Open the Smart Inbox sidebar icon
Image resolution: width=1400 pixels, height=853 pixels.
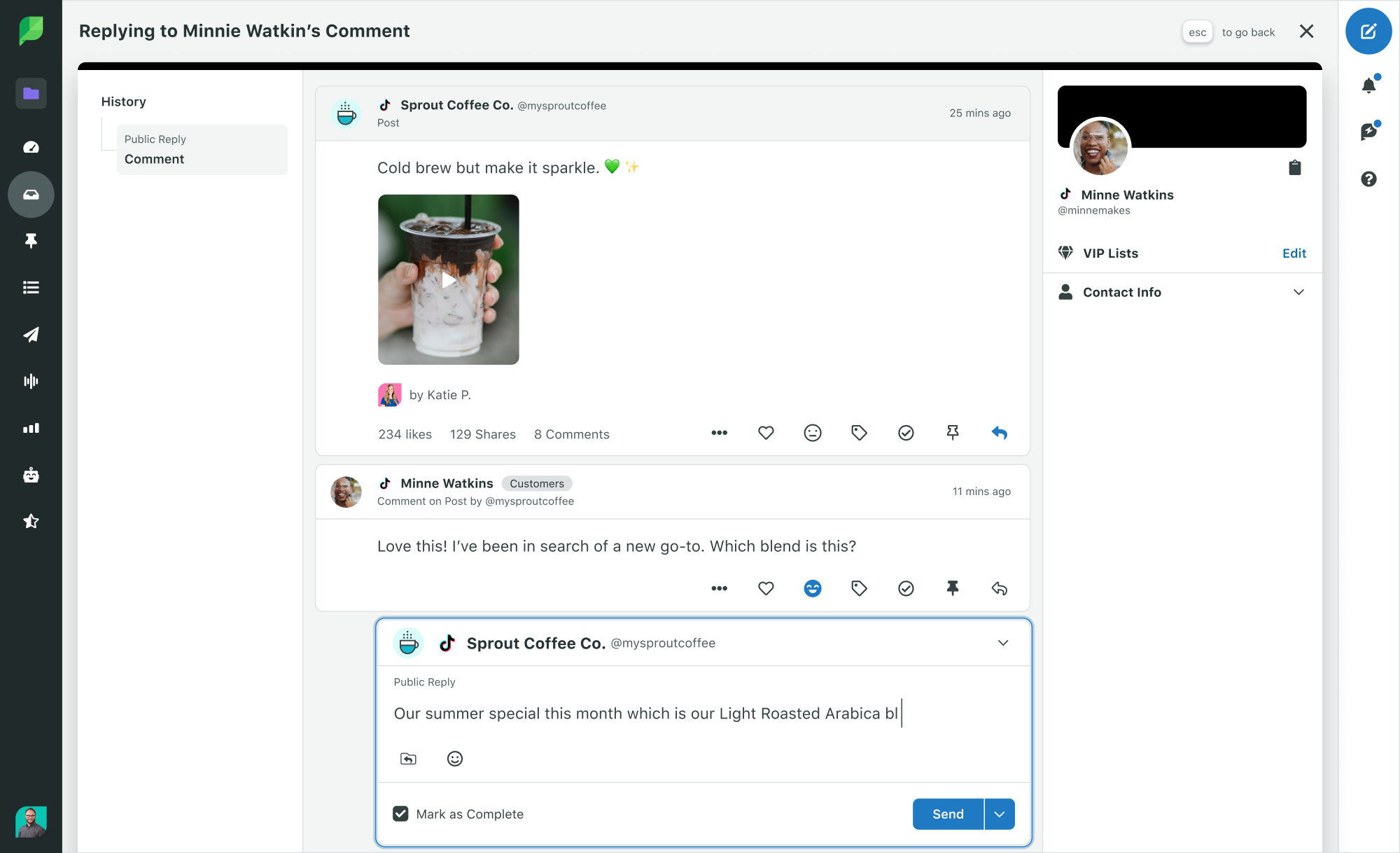click(31, 195)
